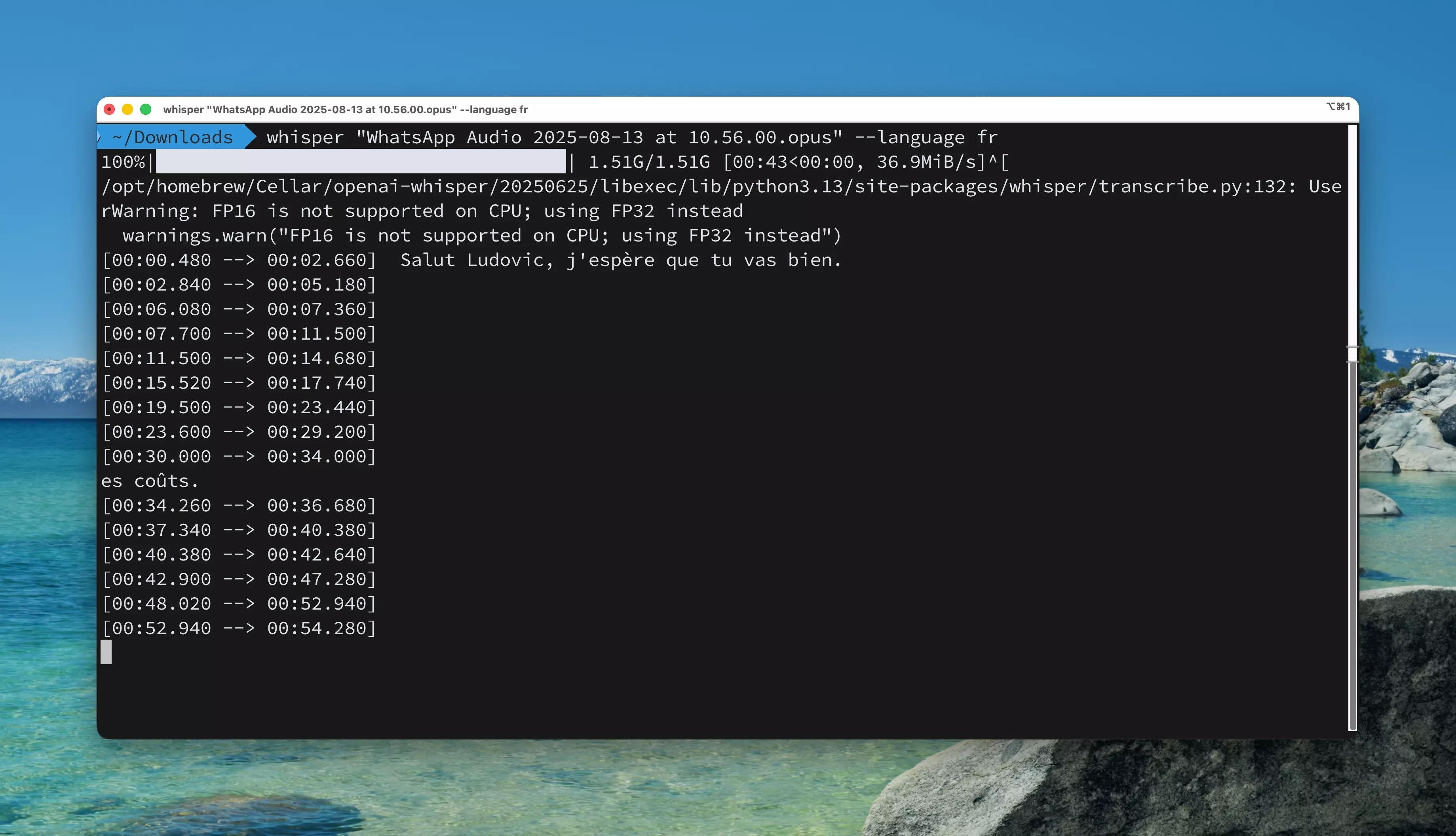Screen dimensions: 1456x836
Task: Click the mark tick on the scrollbar
Action: pyautogui.click(x=1352, y=347)
